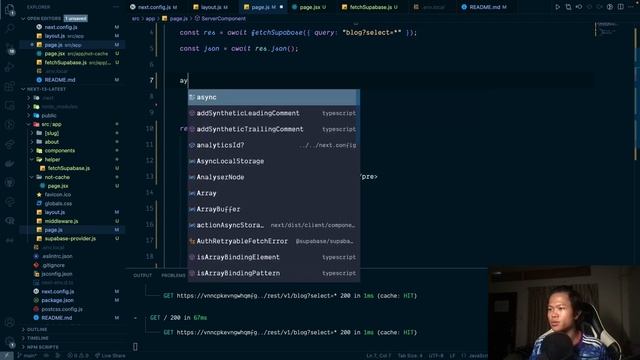The height and width of the screenshot is (360, 640).
Task: Open the Search view in activity bar
Action: pos(9,28)
